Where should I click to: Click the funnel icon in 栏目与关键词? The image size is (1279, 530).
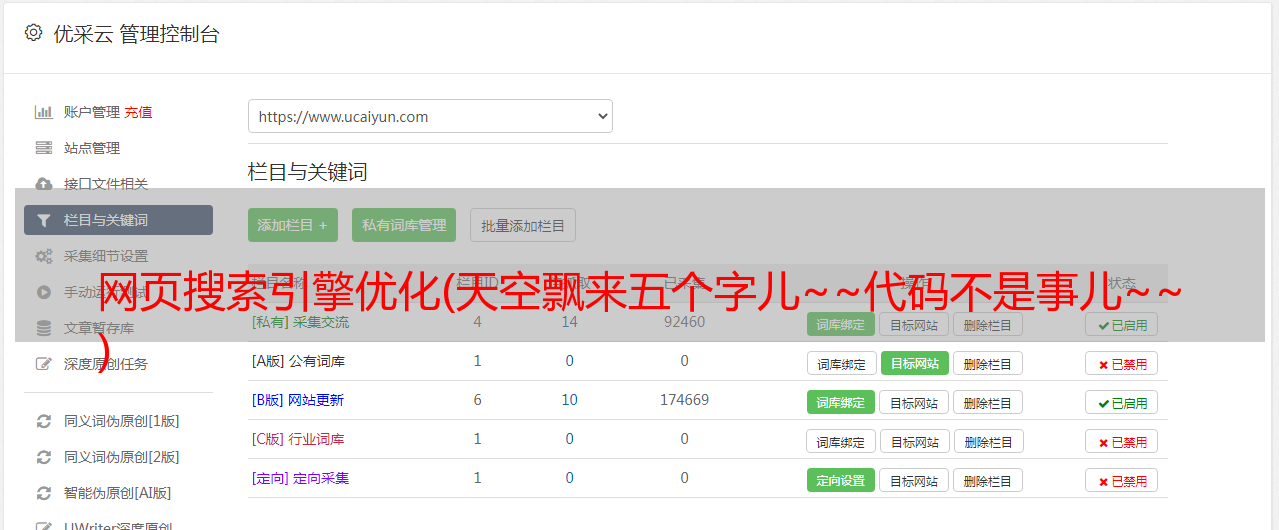[44, 220]
